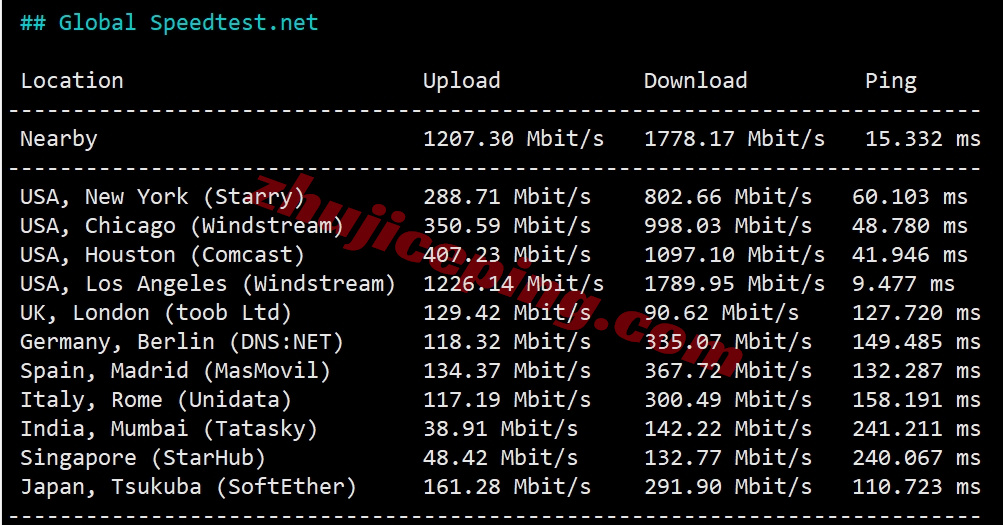
Task: Click Nearby upload value '1207.30 Mbit/s'
Action: 513,139
